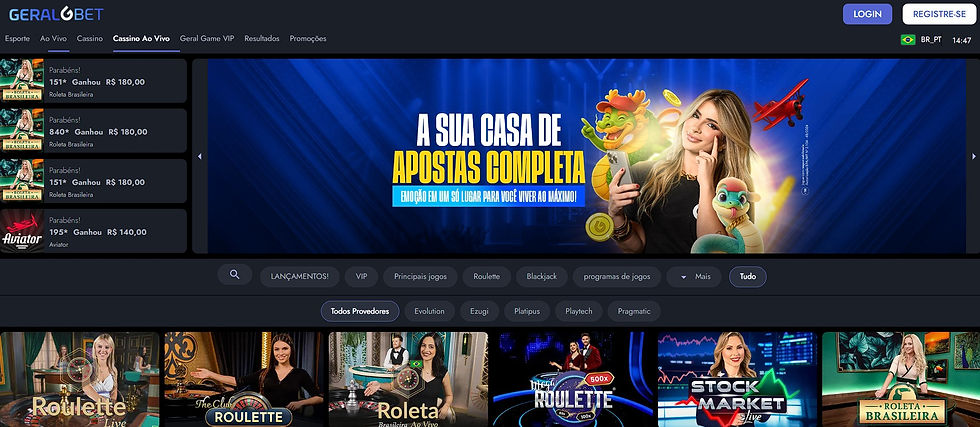Open the game search magnifier
Viewport: 980px width, 427px height.
(234, 274)
